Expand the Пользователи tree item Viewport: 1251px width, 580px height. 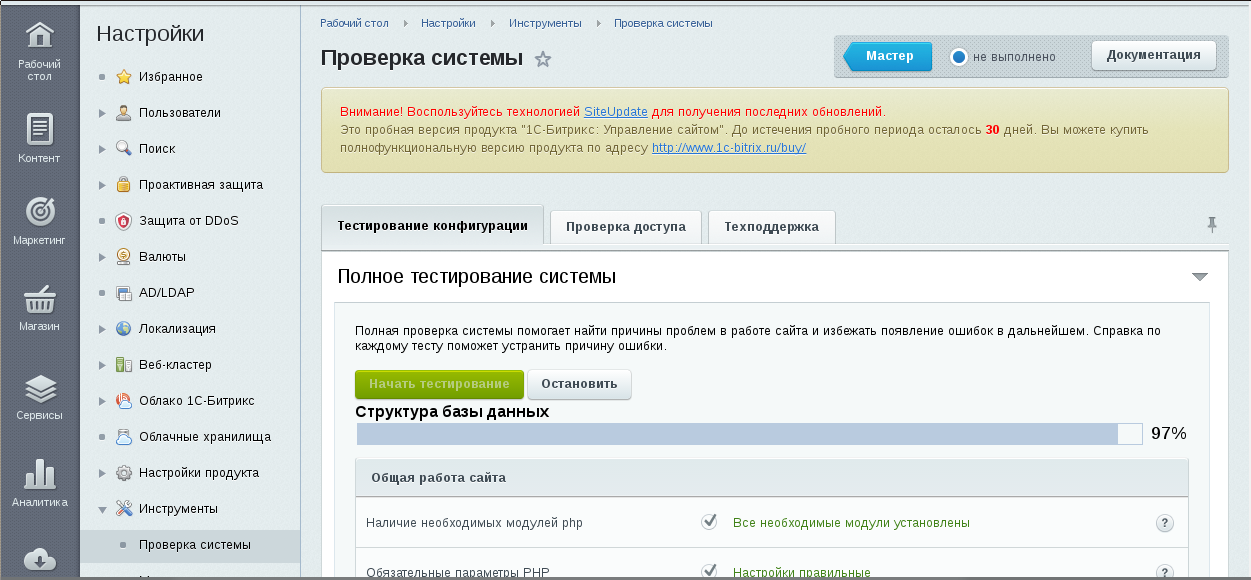pos(102,113)
